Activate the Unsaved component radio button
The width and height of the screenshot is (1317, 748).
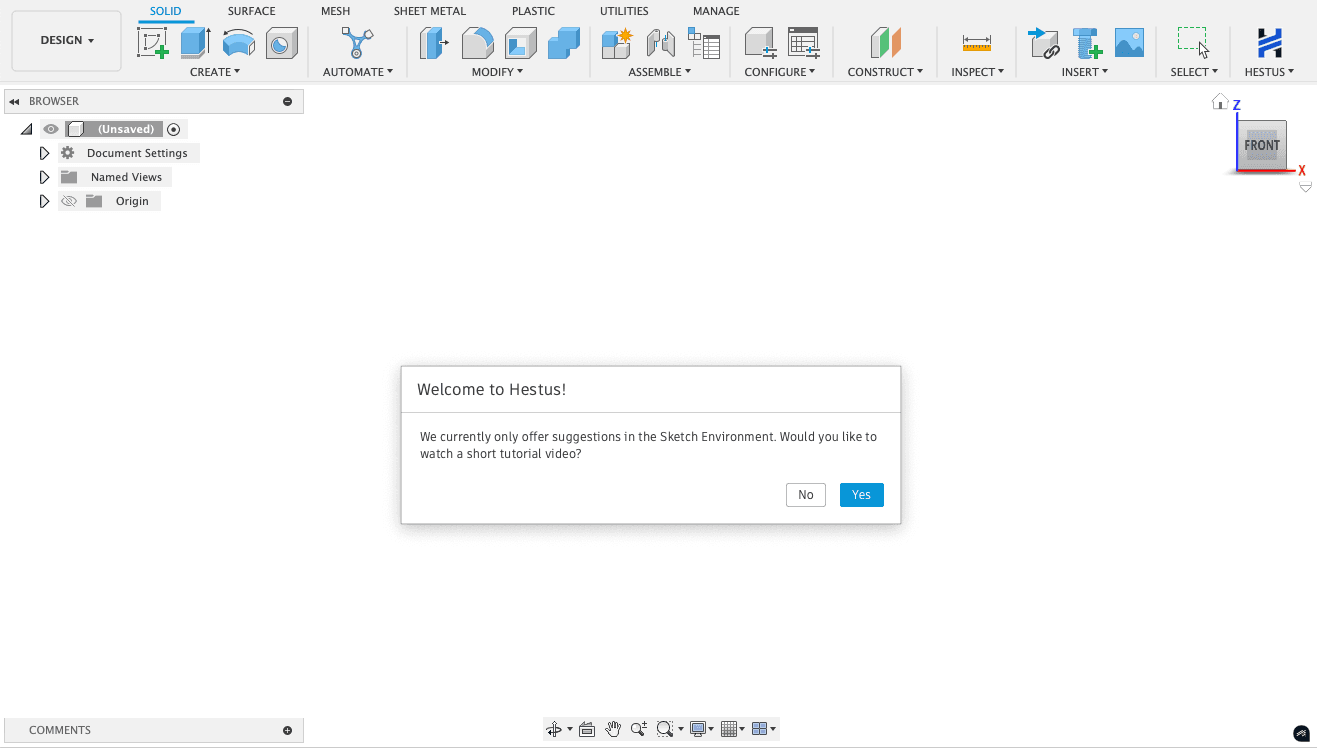click(174, 129)
